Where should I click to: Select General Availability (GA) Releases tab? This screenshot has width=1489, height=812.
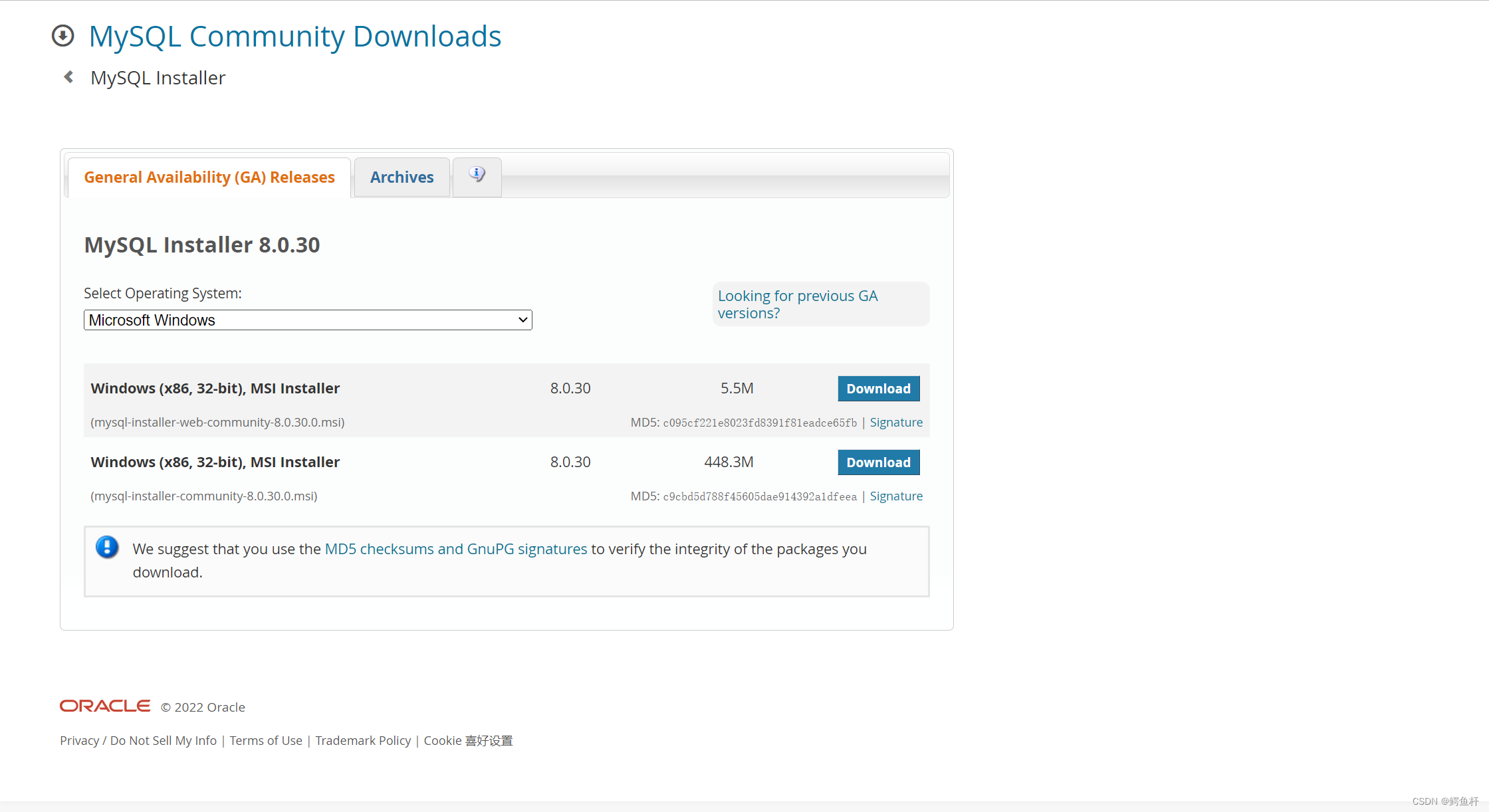(209, 177)
